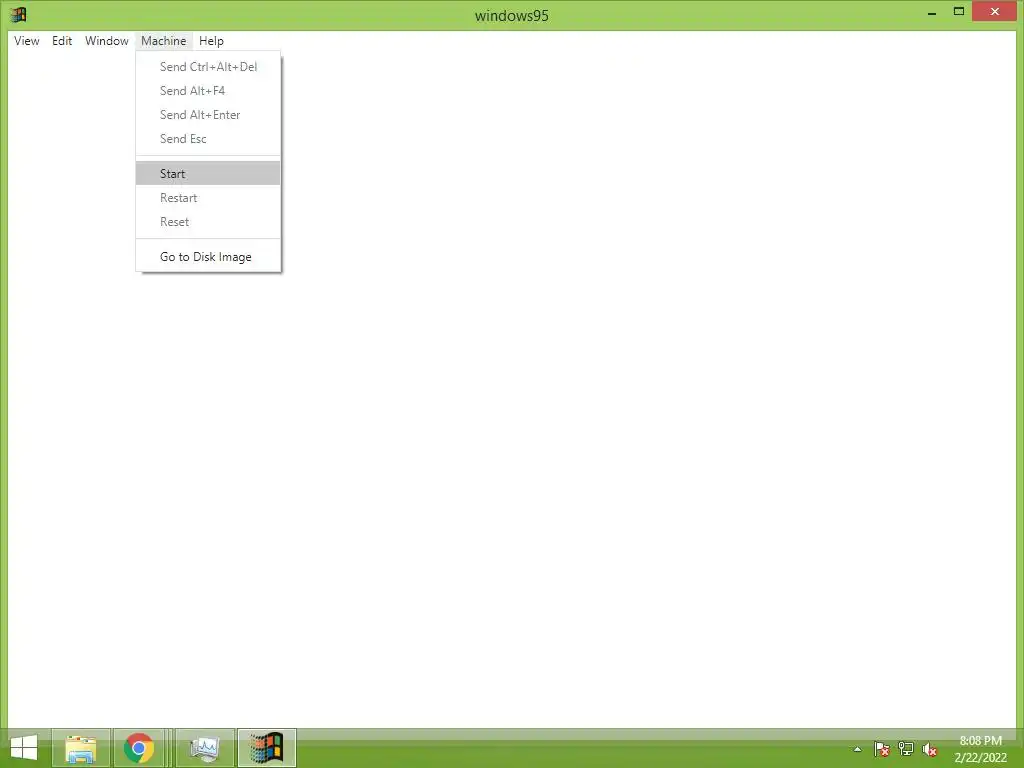The height and width of the screenshot is (768, 1024).
Task: Launch Google Chrome from the taskbar
Action: [x=139, y=748]
